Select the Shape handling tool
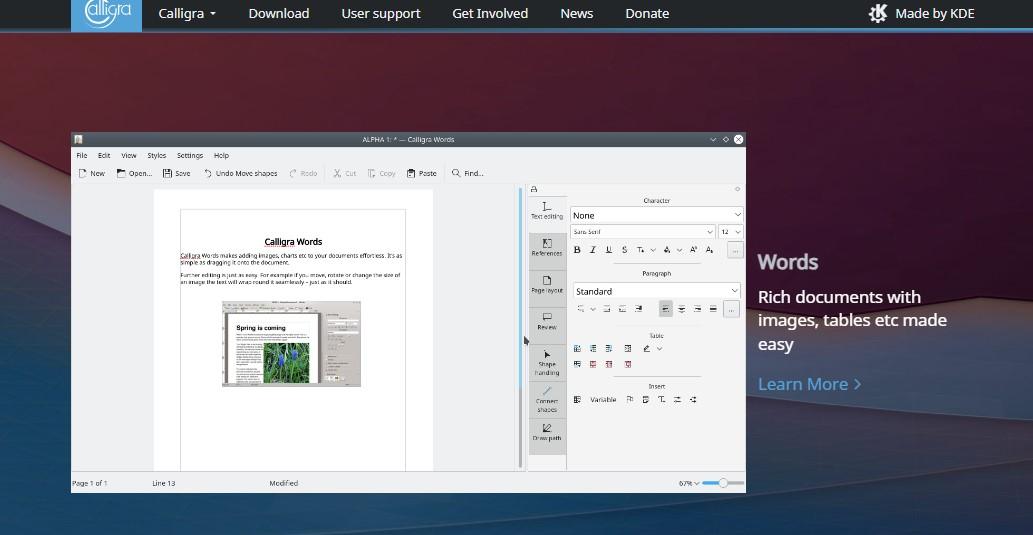The width and height of the screenshot is (1033, 535). tap(547, 363)
